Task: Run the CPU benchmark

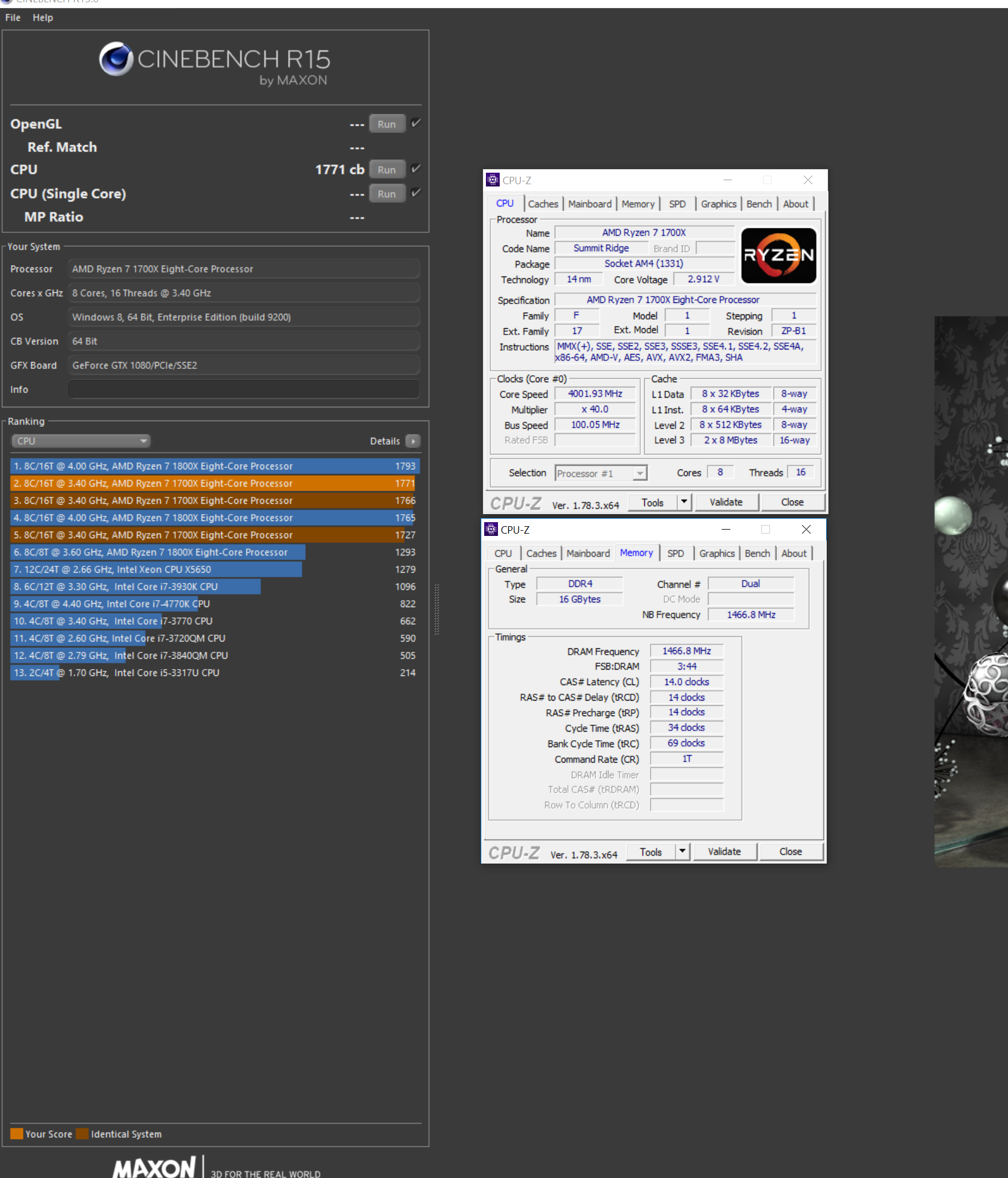Action: 387,170
